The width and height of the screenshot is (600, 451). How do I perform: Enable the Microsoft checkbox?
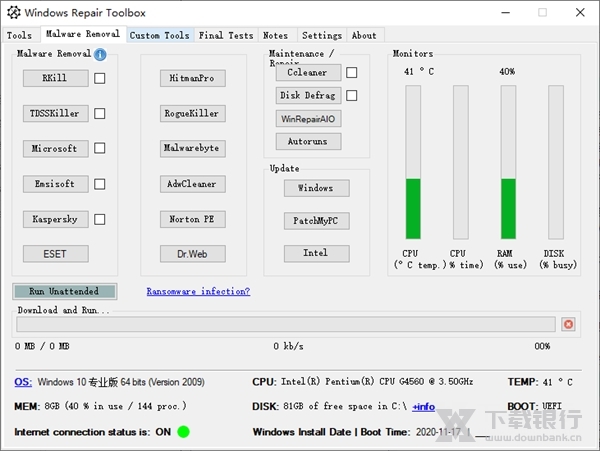(x=99, y=148)
